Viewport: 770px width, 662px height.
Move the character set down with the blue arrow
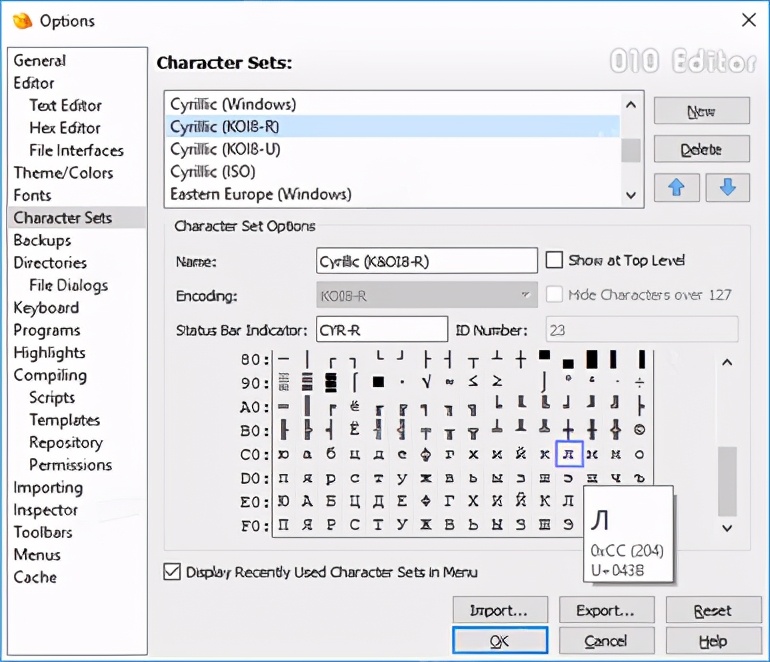[x=728, y=187]
